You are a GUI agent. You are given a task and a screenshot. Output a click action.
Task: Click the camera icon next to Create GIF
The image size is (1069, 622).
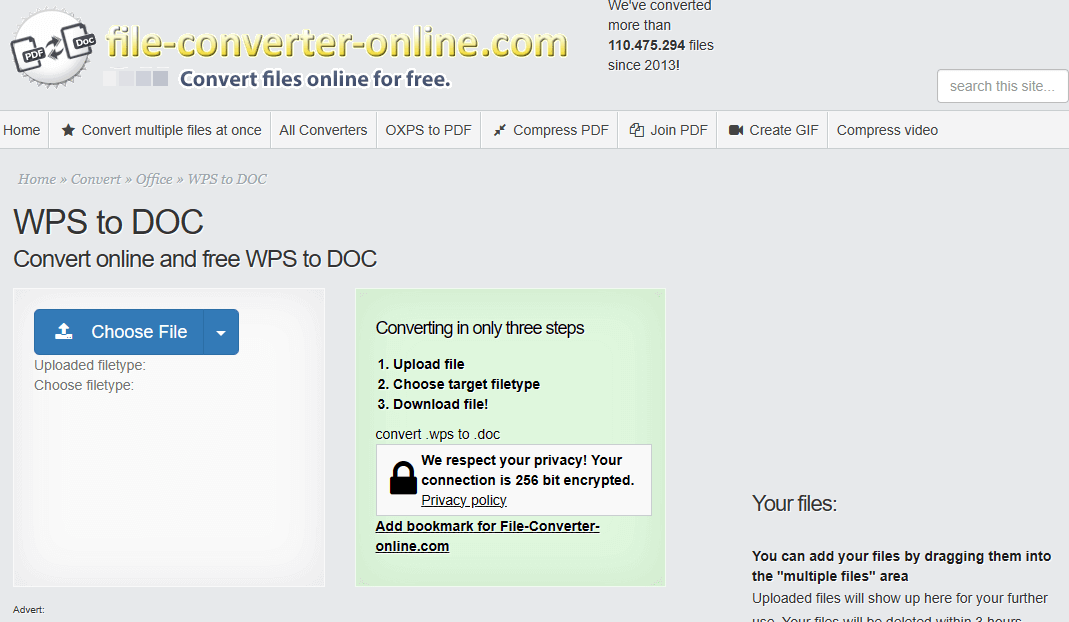[735, 130]
